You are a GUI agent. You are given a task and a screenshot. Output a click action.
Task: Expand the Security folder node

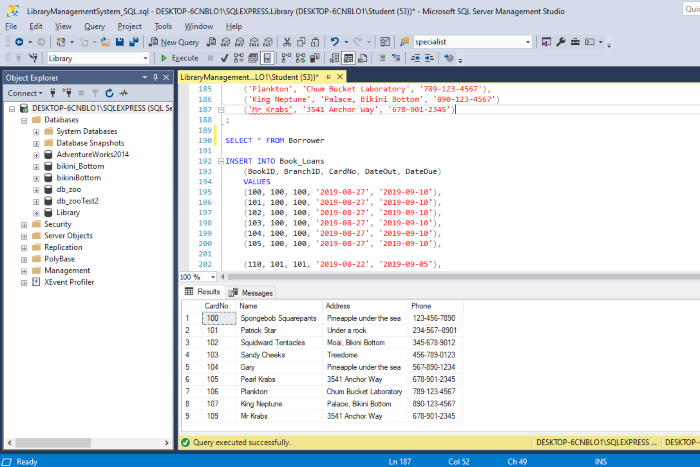click(24, 225)
